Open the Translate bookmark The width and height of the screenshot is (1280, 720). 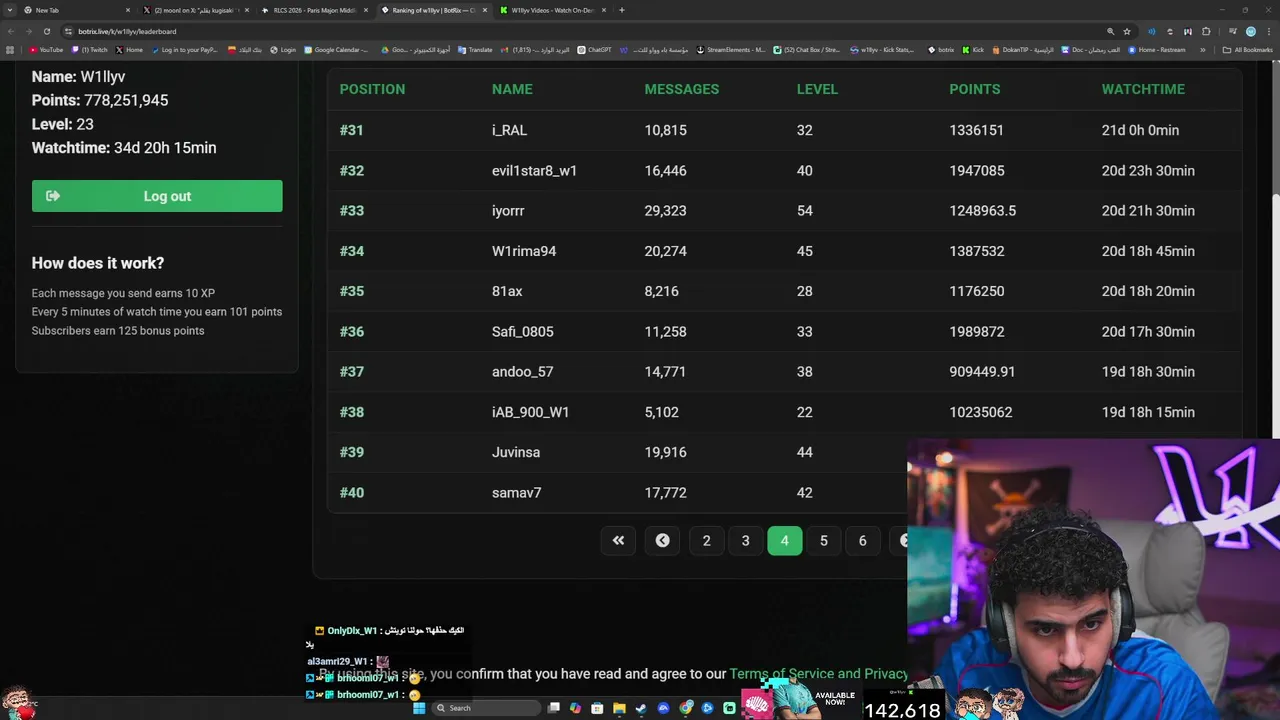coord(475,50)
